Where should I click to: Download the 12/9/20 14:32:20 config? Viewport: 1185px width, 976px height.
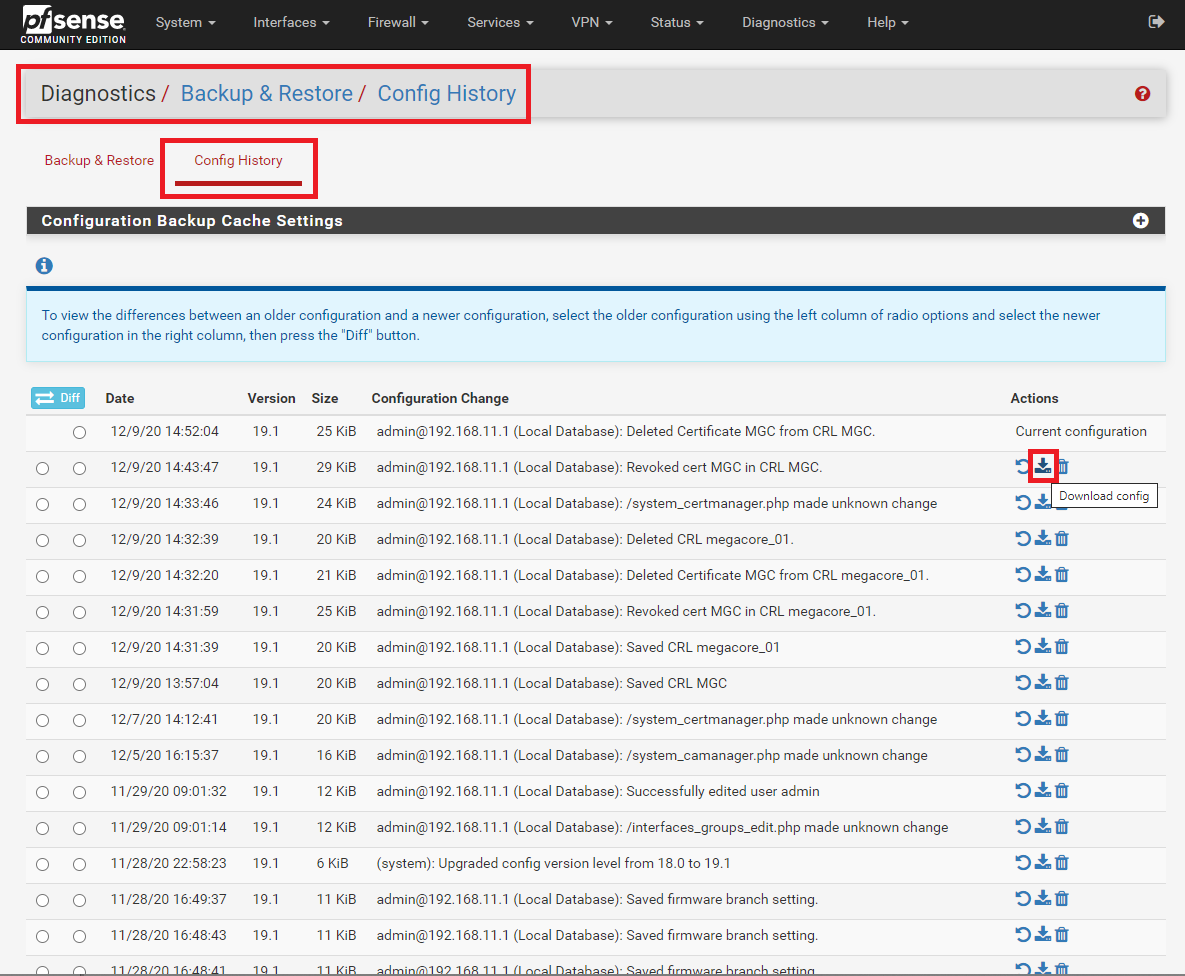point(1043,575)
